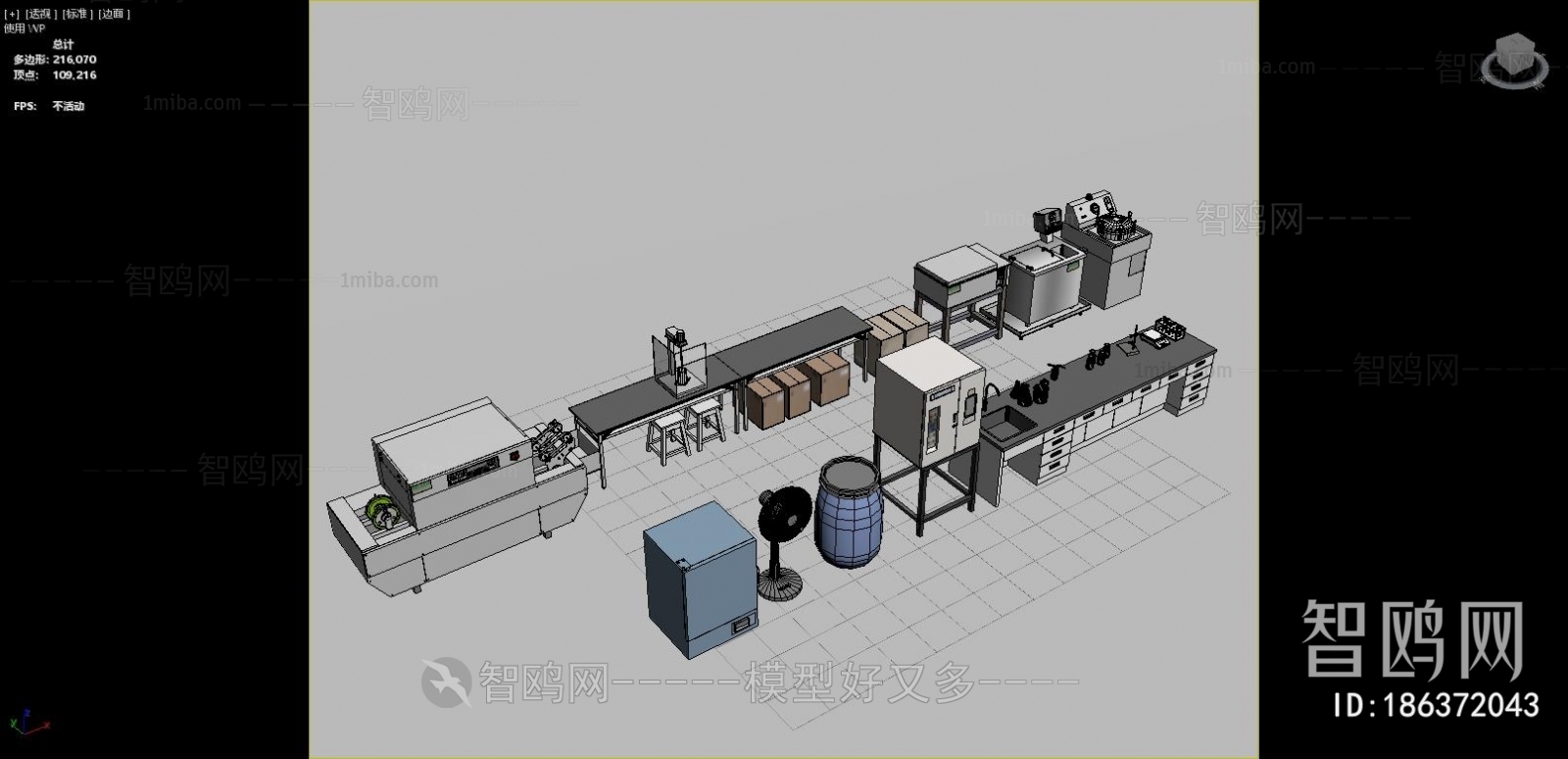
Task: Select the white oven on stand
Action: [928, 434]
